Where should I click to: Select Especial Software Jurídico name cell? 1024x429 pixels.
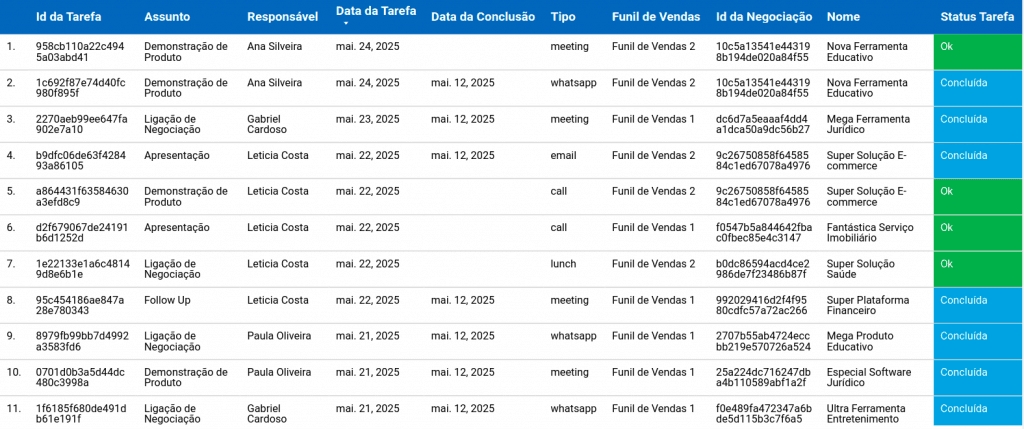(x=869, y=378)
